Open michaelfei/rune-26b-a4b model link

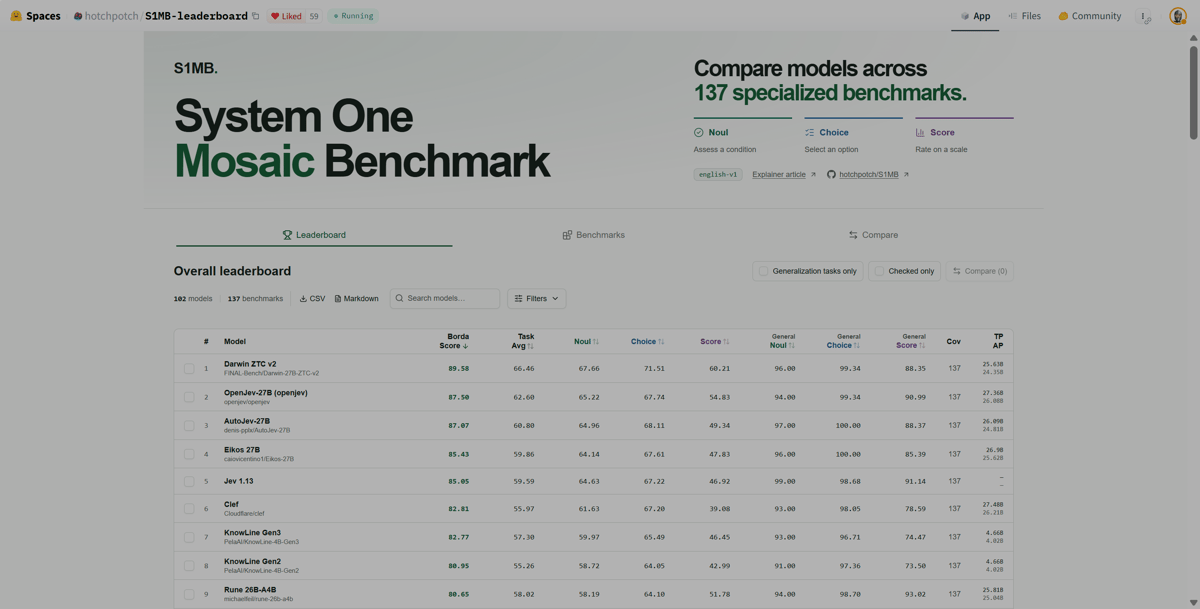pyautogui.click(x=258, y=599)
